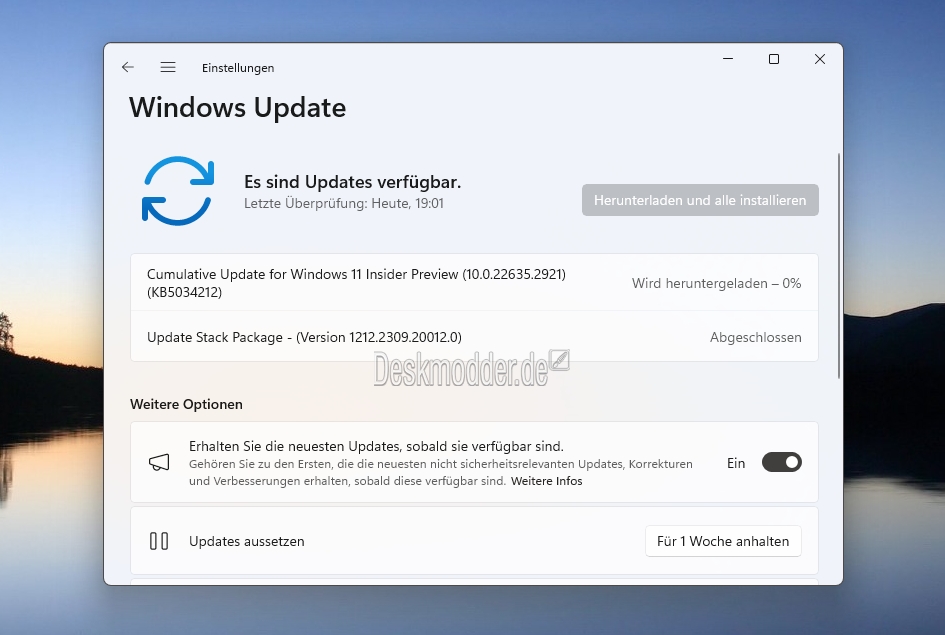The image size is (945, 635).
Task: Turn off the get-newest-updates toggle
Action: (x=782, y=462)
